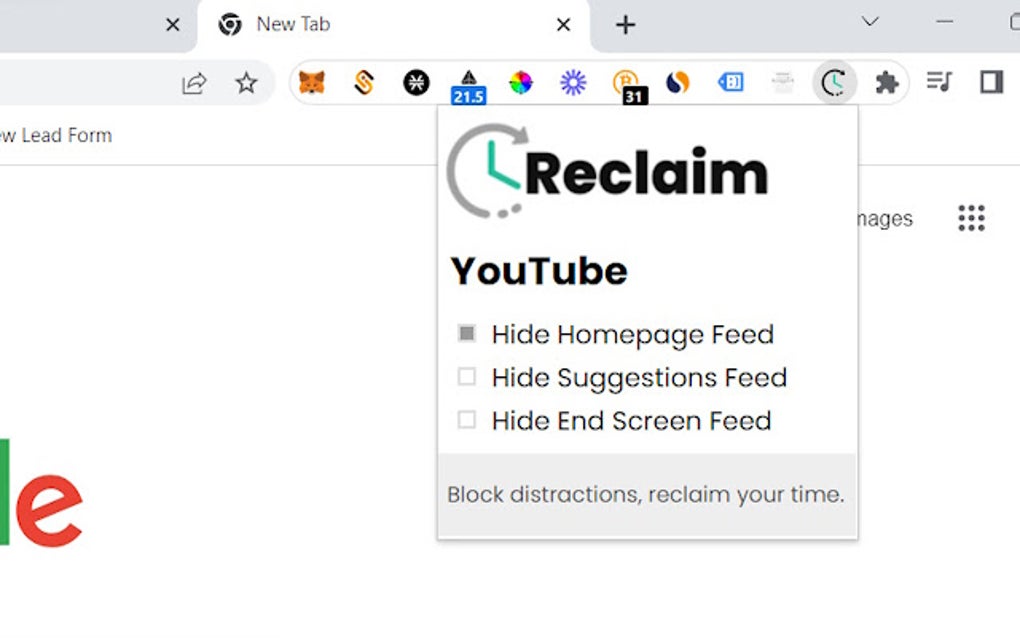Viewport: 1020px width, 638px height.
Task: Click the faded gray printer-like extension icon
Action: (x=783, y=83)
